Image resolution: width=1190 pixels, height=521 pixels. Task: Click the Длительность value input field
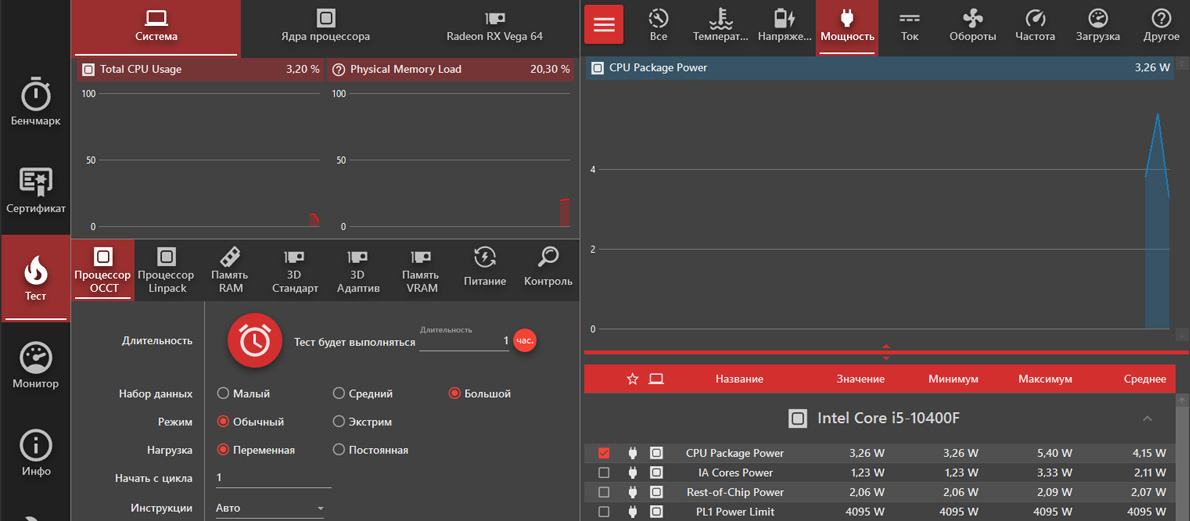pyautogui.click(x=464, y=342)
